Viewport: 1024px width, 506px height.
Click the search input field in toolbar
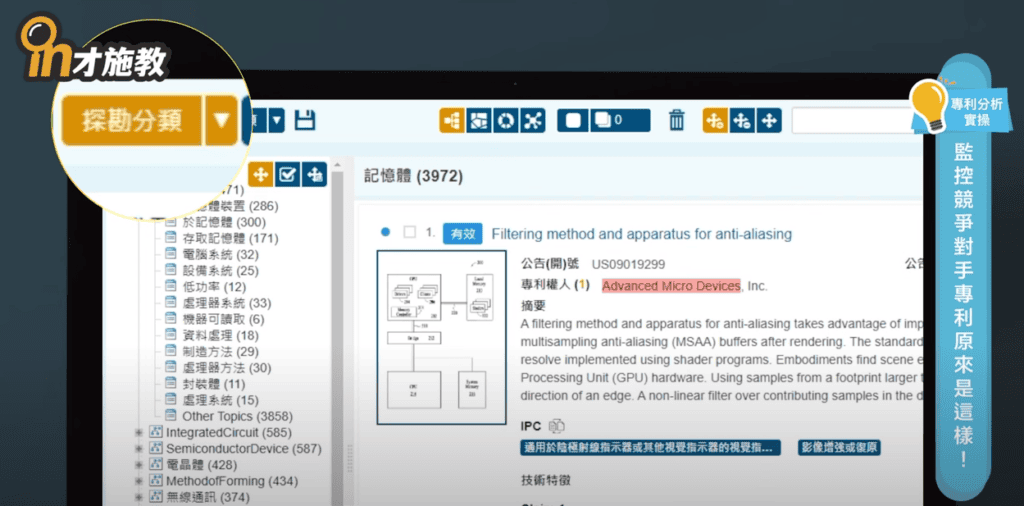pyautogui.click(x=855, y=121)
